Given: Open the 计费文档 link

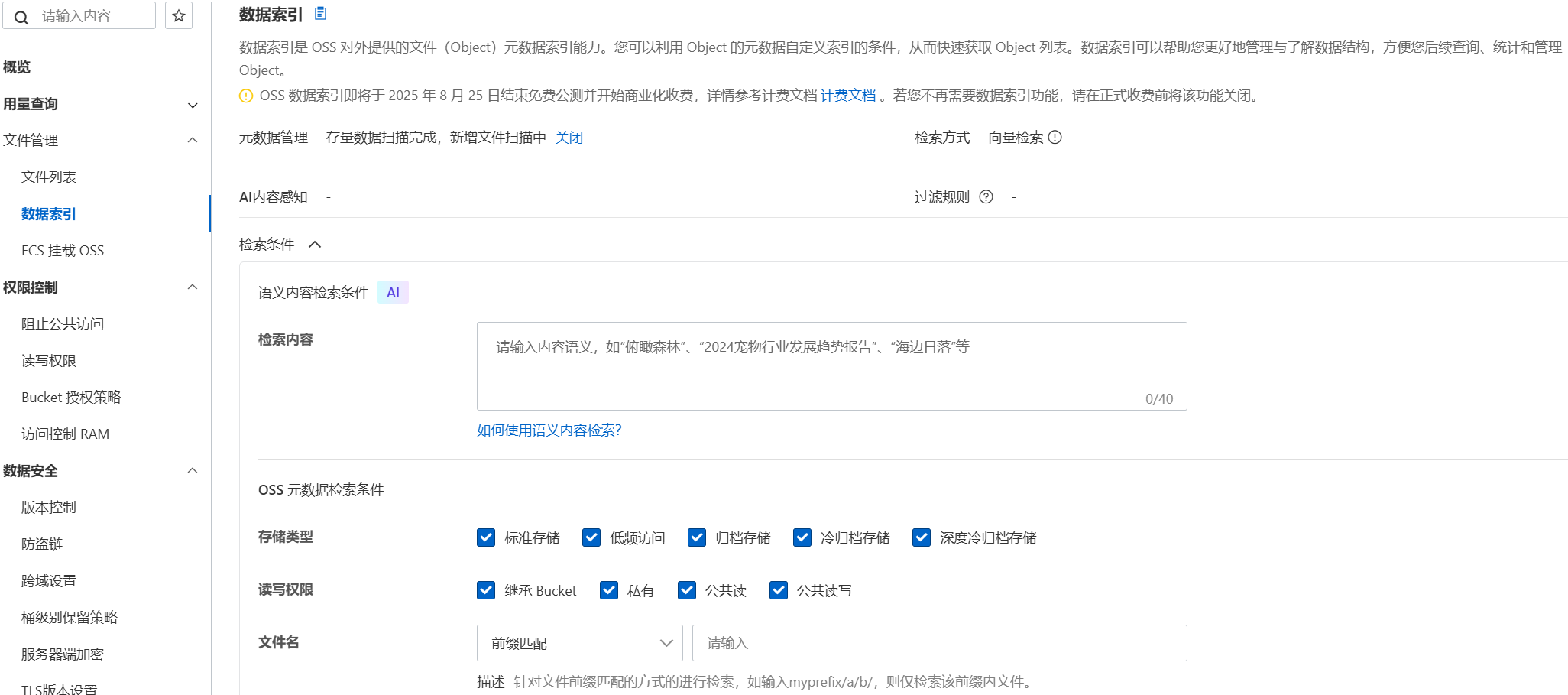Looking at the screenshot, I should coord(848,96).
